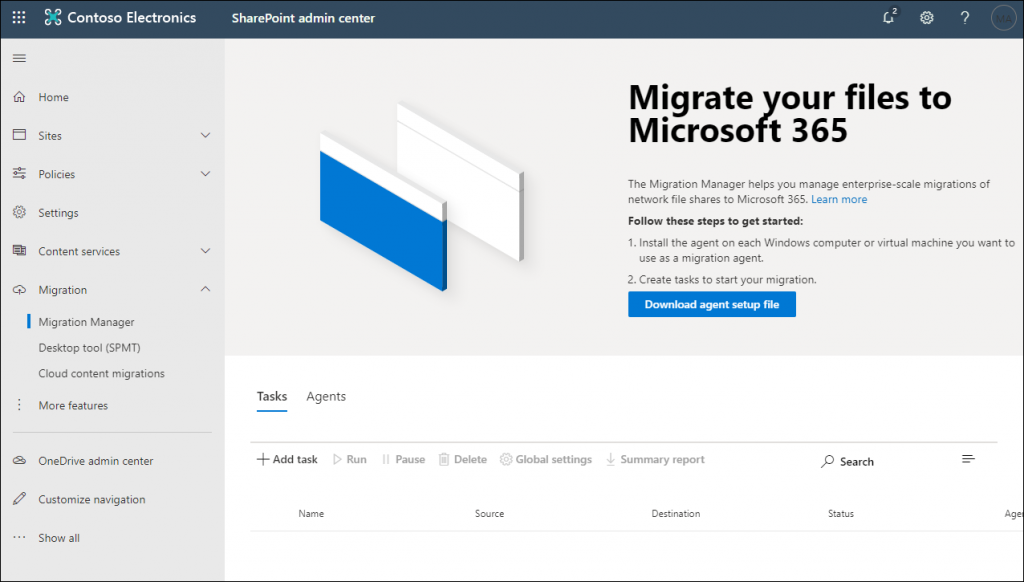Open the filter icon beside Search

click(x=967, y=458)
